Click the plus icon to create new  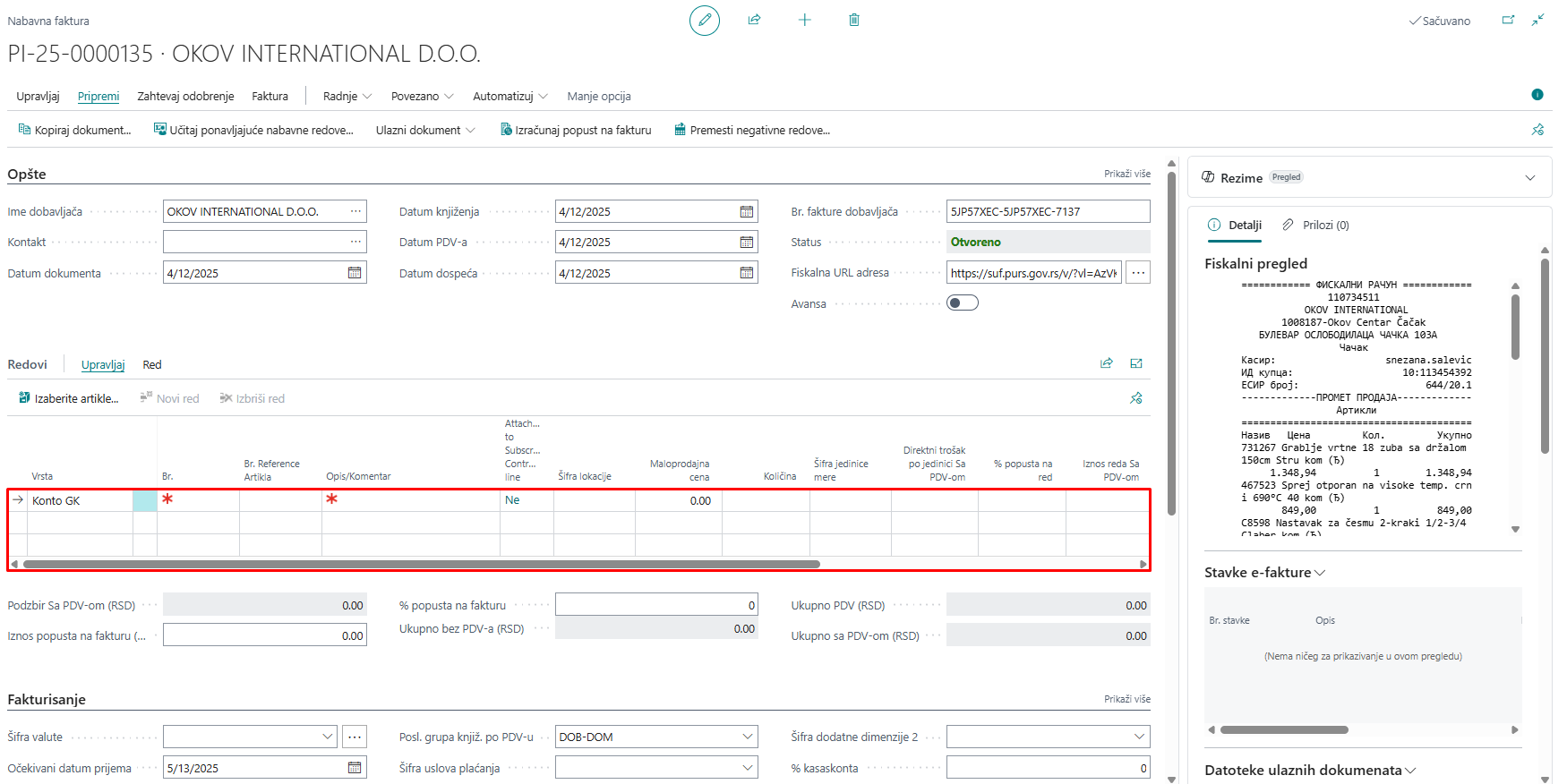point(804,20)
